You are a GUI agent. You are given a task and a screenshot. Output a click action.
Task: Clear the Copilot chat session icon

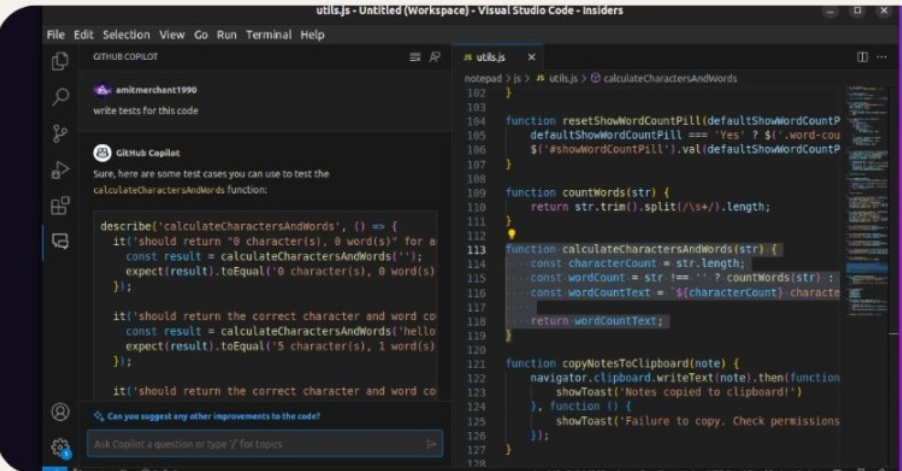[414, 57]
